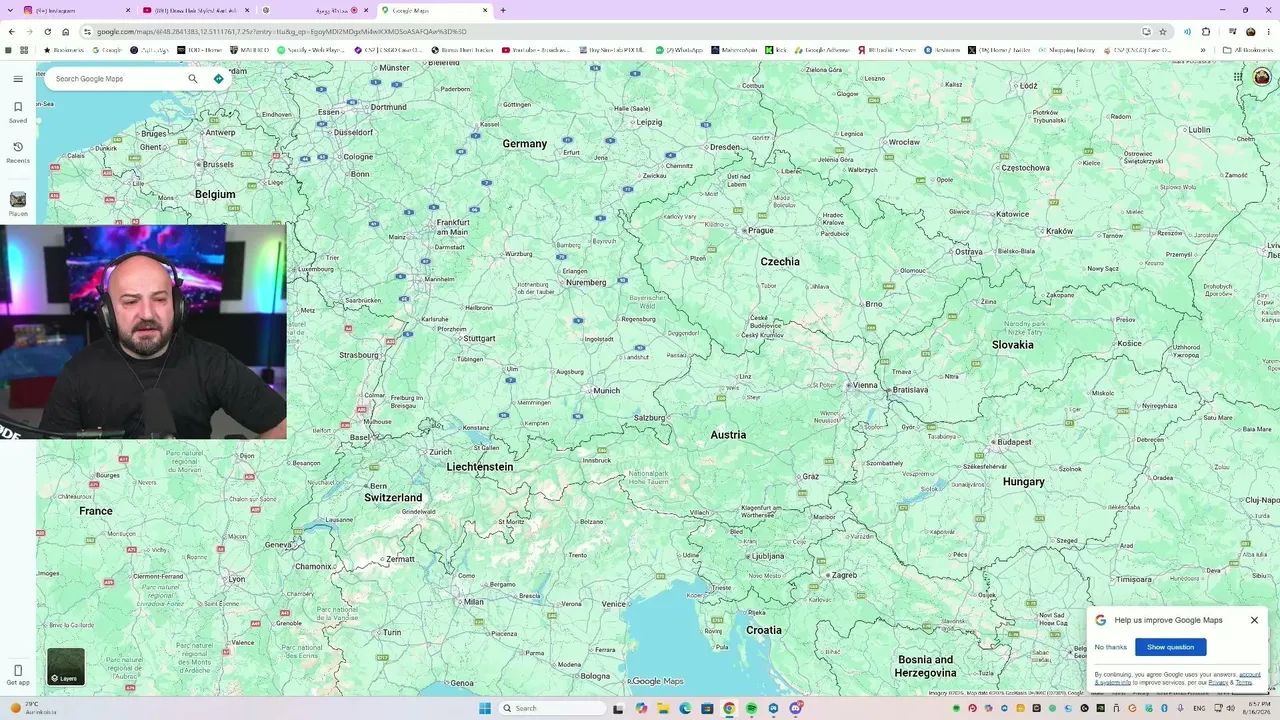Open the recent place thumbnail in sidebar

coord(18,200)
